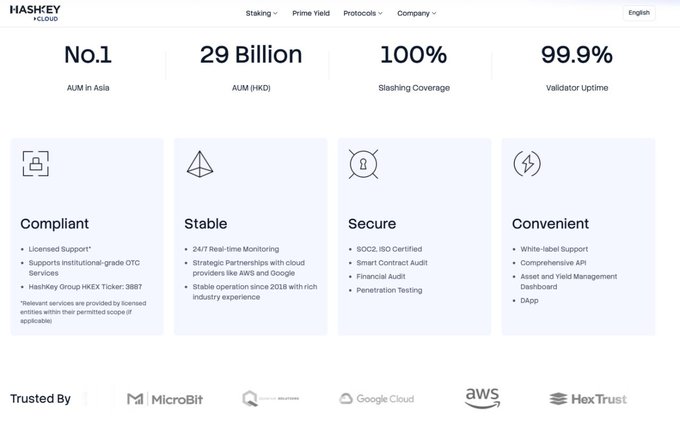Image resolution: width=680 pixels, height=434 pixels.
Task: Open the Staking dropdown menu
Action: tap(262, 13)
